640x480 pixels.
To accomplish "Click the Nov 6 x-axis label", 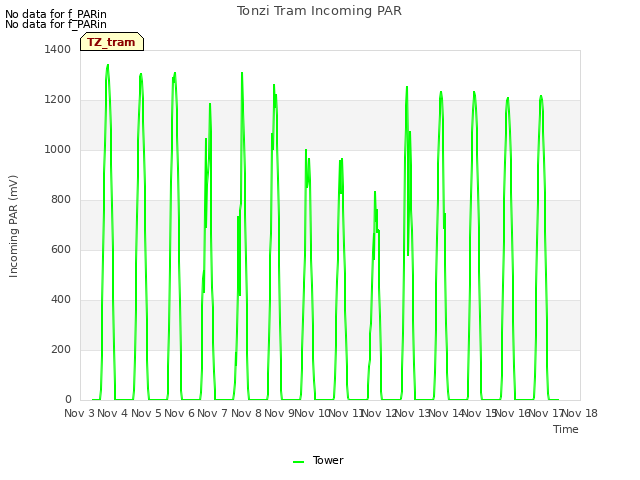I will click(x=180, y=413).
